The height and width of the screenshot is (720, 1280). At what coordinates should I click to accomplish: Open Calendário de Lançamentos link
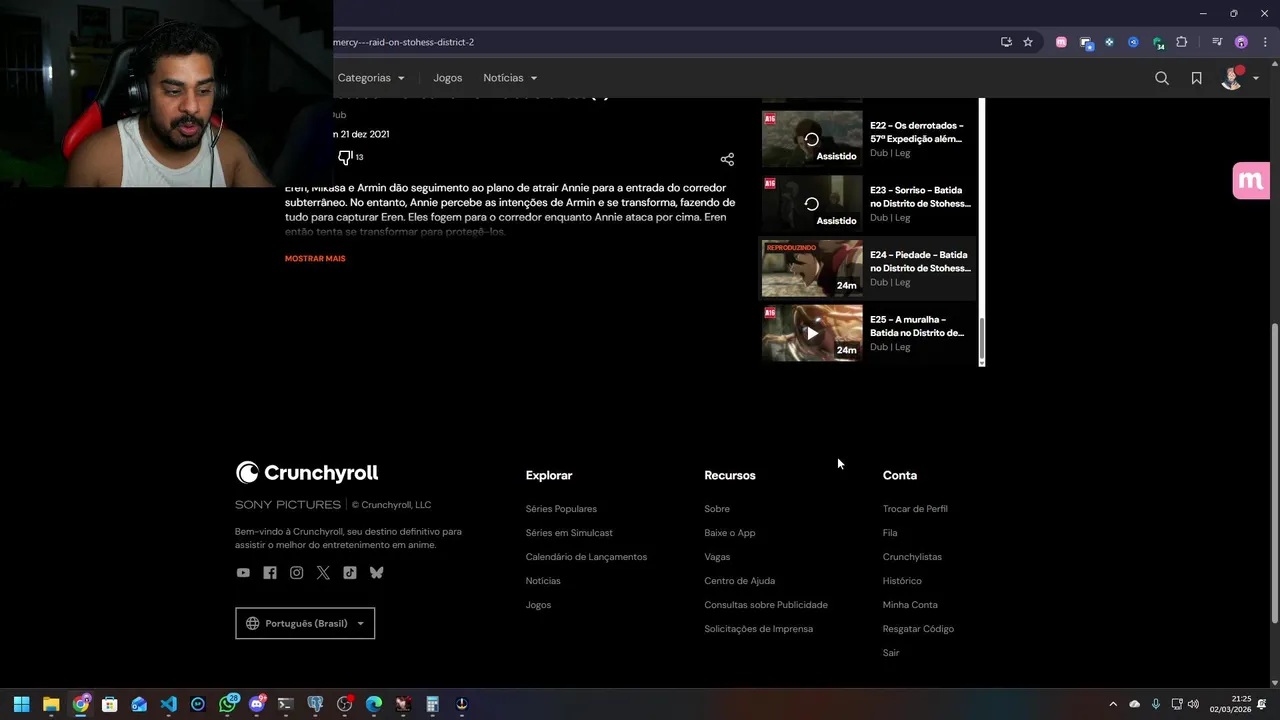[586, 557]
